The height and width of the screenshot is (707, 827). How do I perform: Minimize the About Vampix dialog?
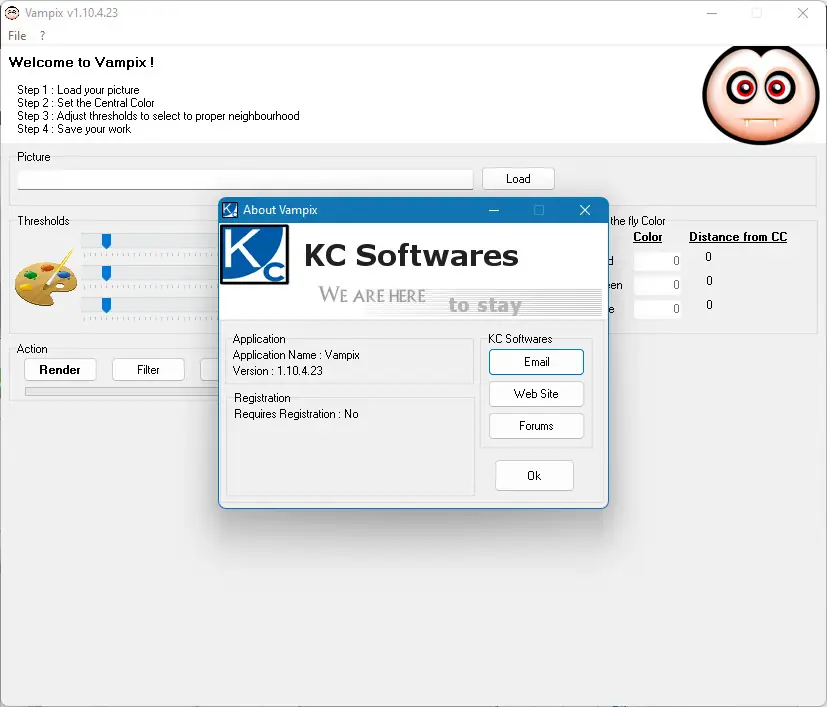tap(494, 210)
